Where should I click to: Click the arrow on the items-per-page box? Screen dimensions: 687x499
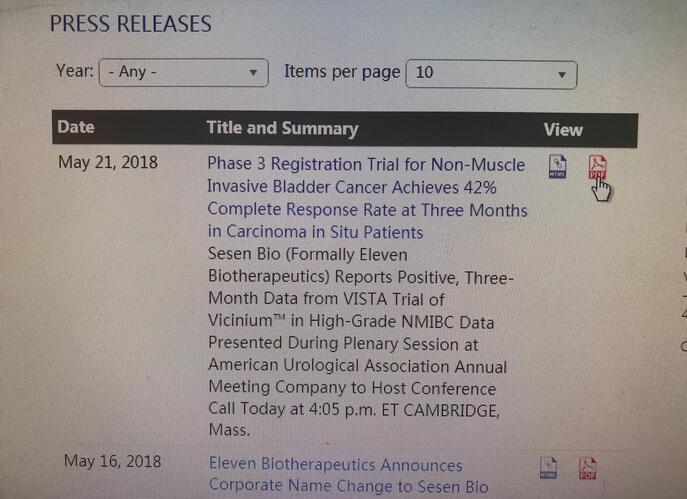[x=563, y=75]
